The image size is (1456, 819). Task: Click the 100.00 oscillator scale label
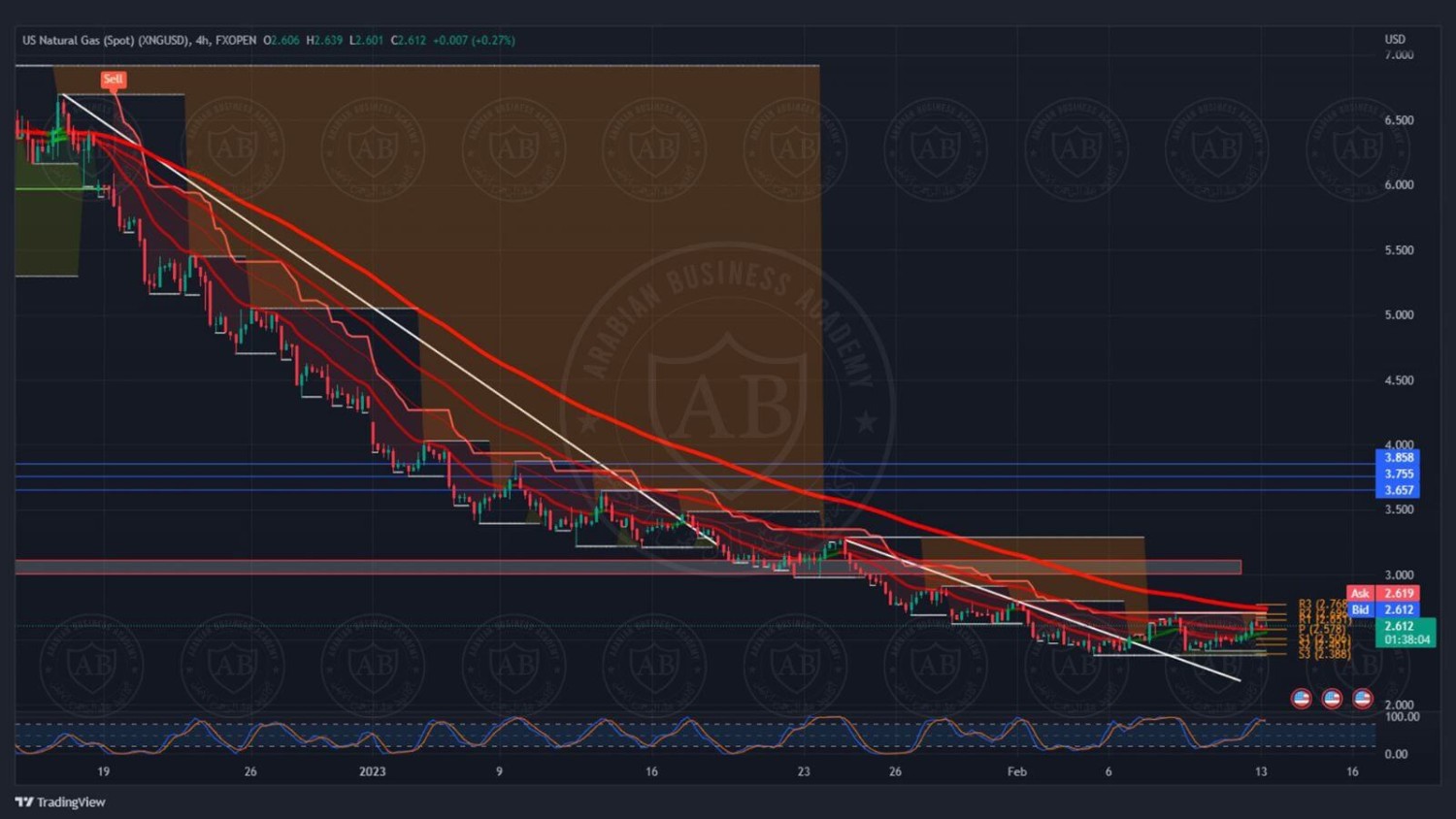(x=1402, y=717)
